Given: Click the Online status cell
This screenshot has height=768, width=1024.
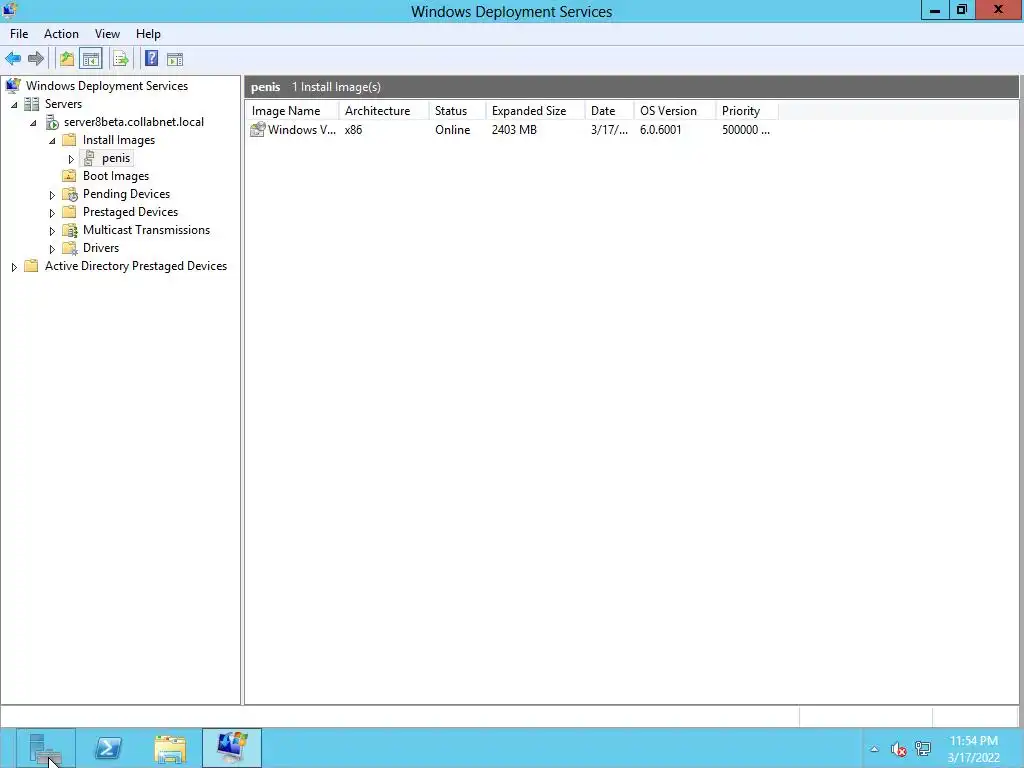Looking at the screenshot, I should click(453, 130).
